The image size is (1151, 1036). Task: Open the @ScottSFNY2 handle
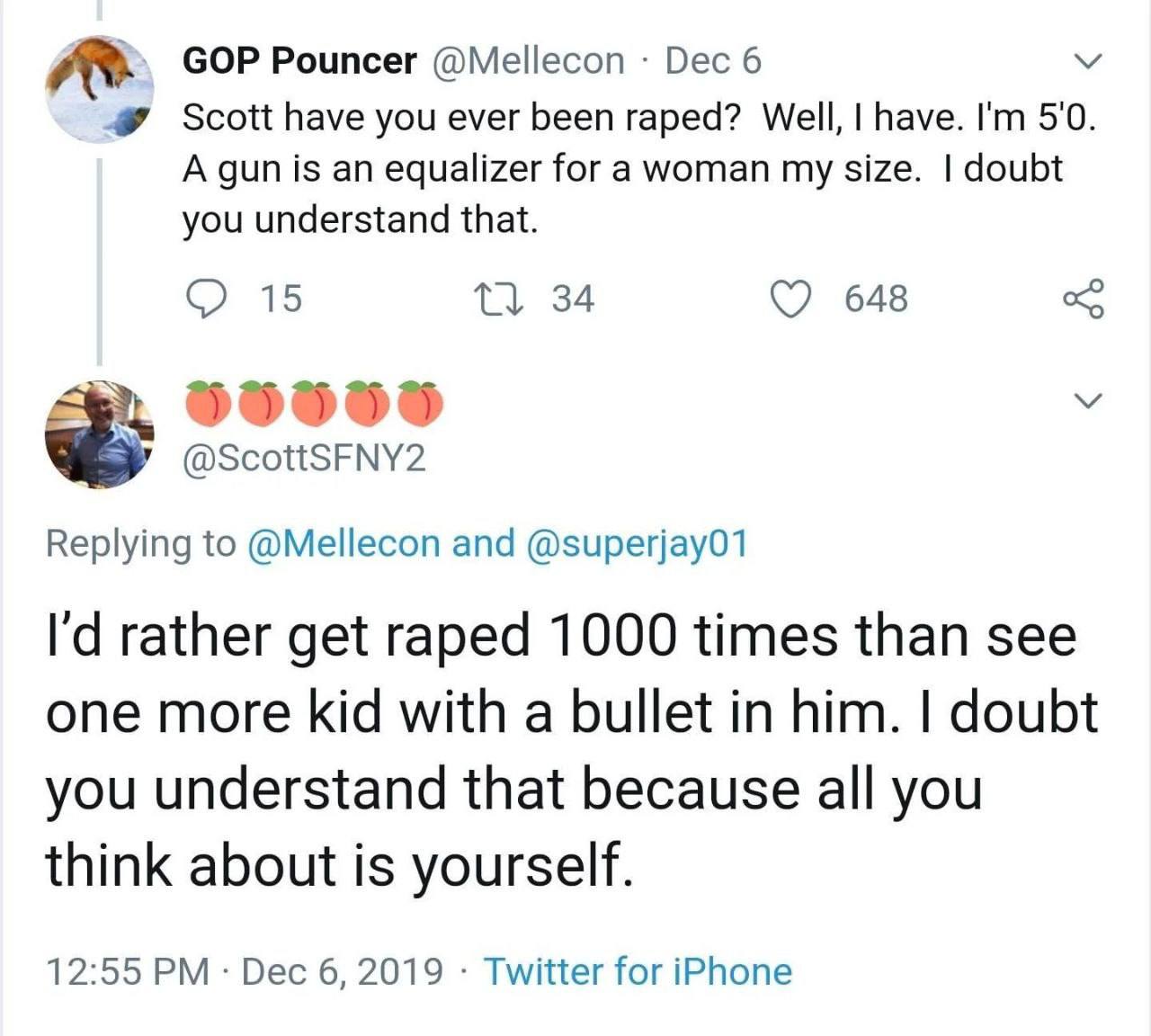click(304, 460)
